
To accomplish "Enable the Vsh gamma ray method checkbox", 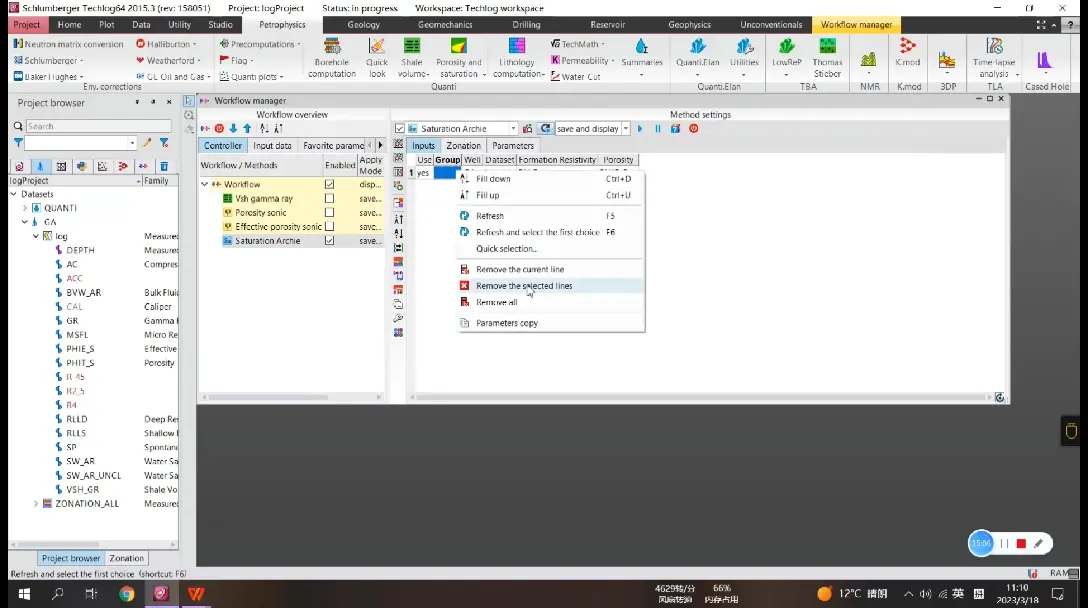I will tap(330, 199).
